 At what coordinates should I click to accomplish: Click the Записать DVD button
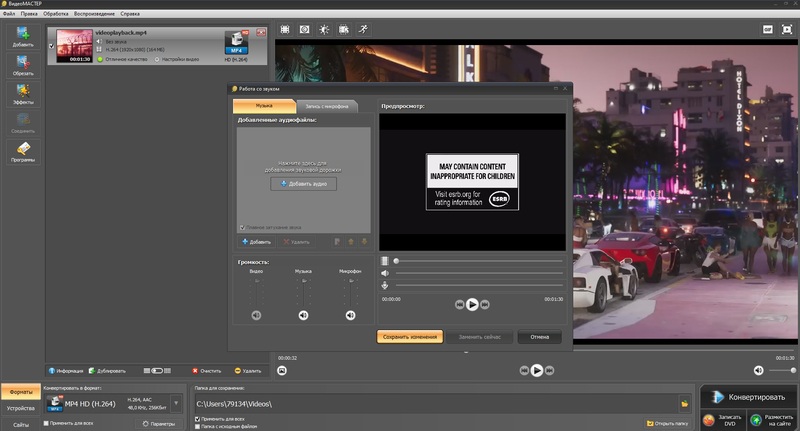(723, 420)
